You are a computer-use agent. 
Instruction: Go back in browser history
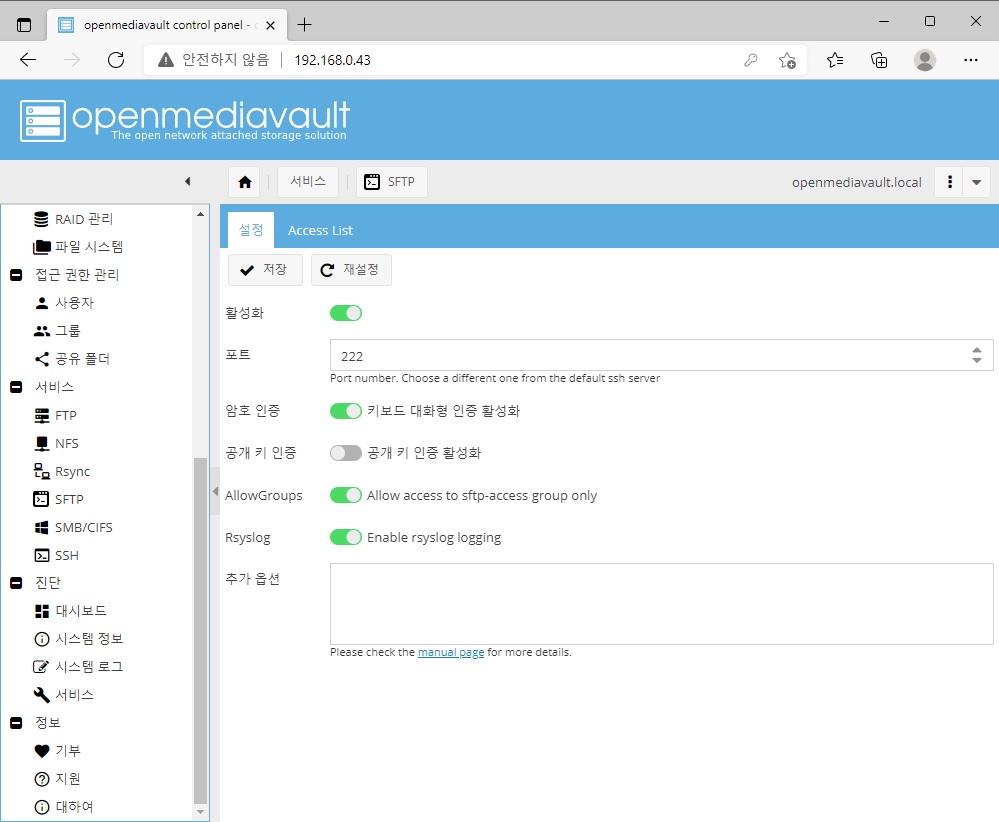tap(28, 60)
